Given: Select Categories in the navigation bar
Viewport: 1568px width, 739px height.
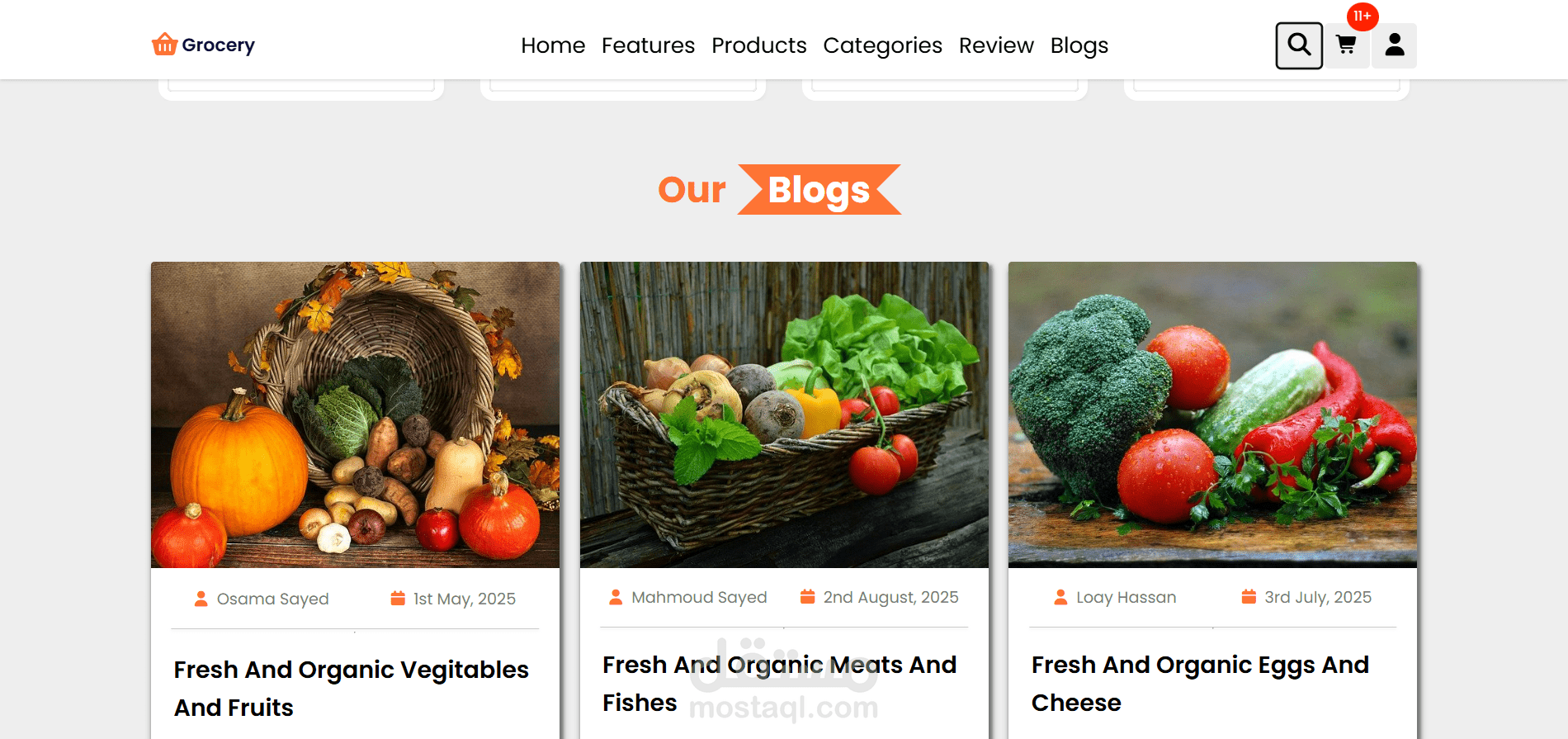Looking at the screenshot, I should (x=882, y=46).
